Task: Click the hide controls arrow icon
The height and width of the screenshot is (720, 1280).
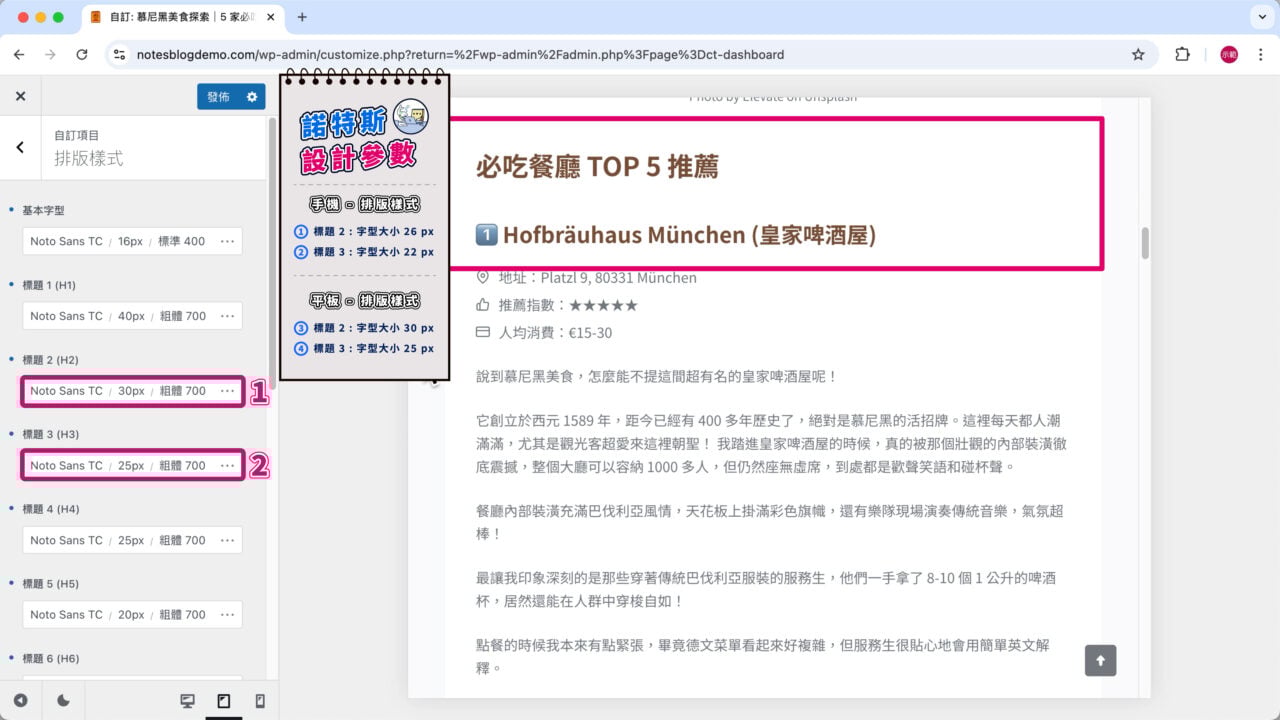Action: pyautogui.click(x=20, y=701)
